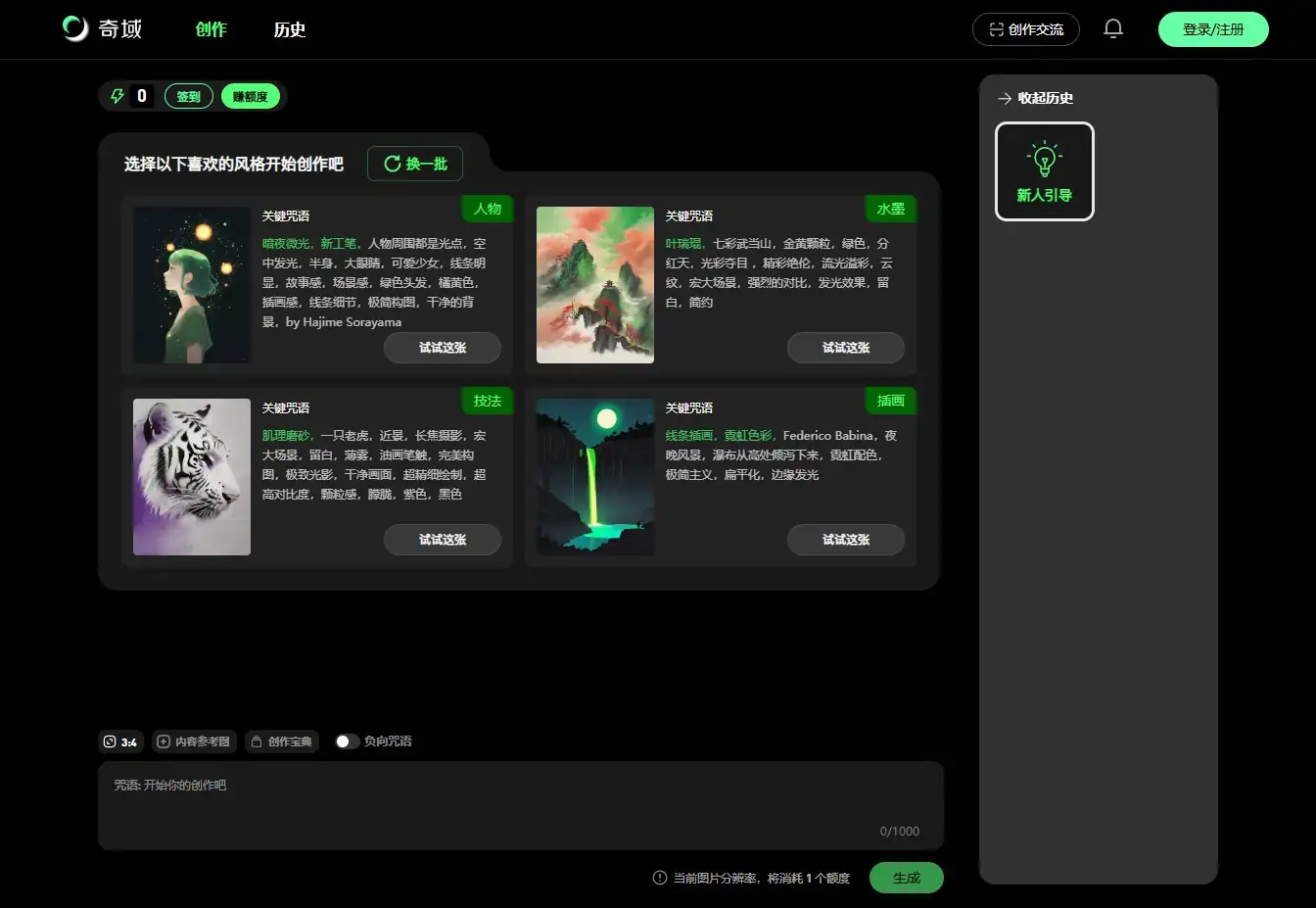Select the green waterfall illustration thumbnail
The height and width of the screenshot is (908, 1316).
(x=594, y=477)
